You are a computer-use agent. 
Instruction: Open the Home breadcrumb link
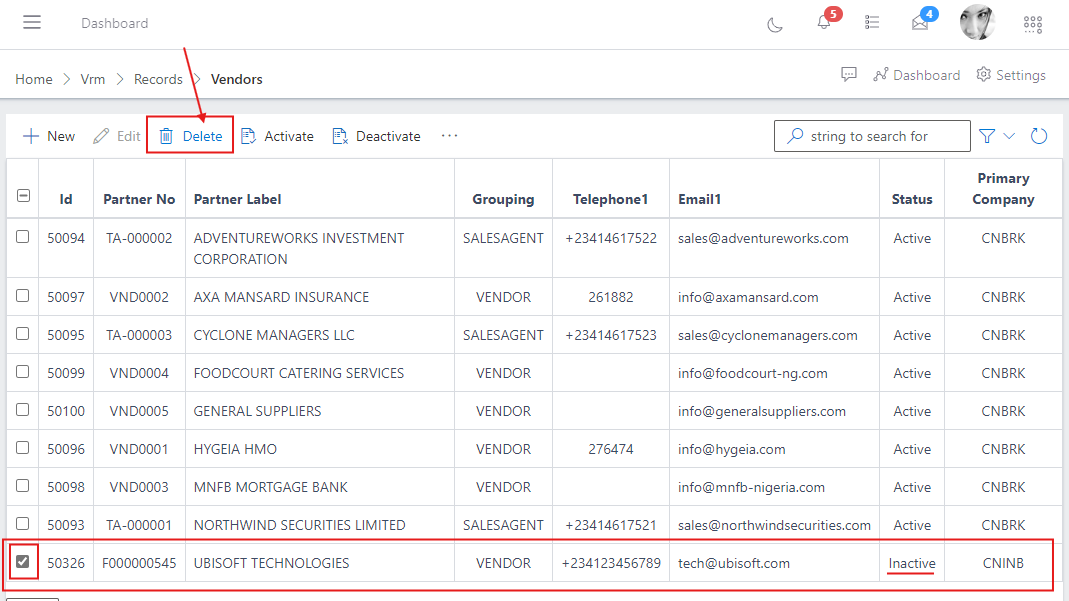33,79
